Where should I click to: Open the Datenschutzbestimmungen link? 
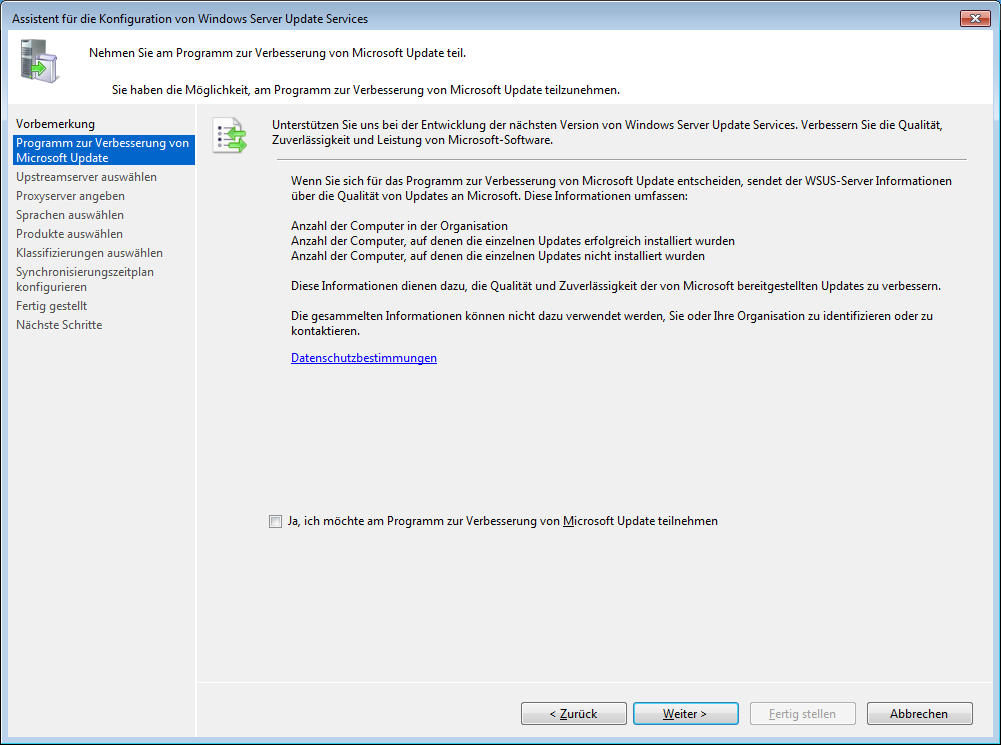point(364,358)
